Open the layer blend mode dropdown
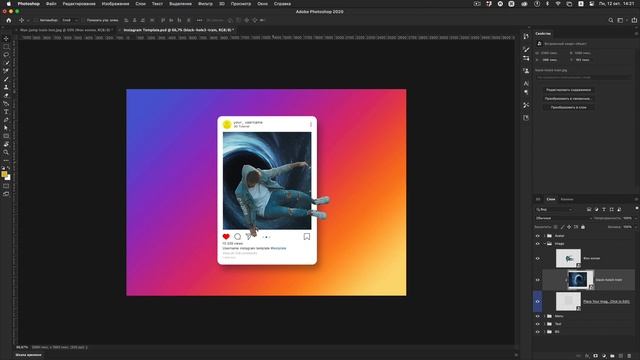Image resolution: width=640 pixels, height=360 pixels. [563, 218]
